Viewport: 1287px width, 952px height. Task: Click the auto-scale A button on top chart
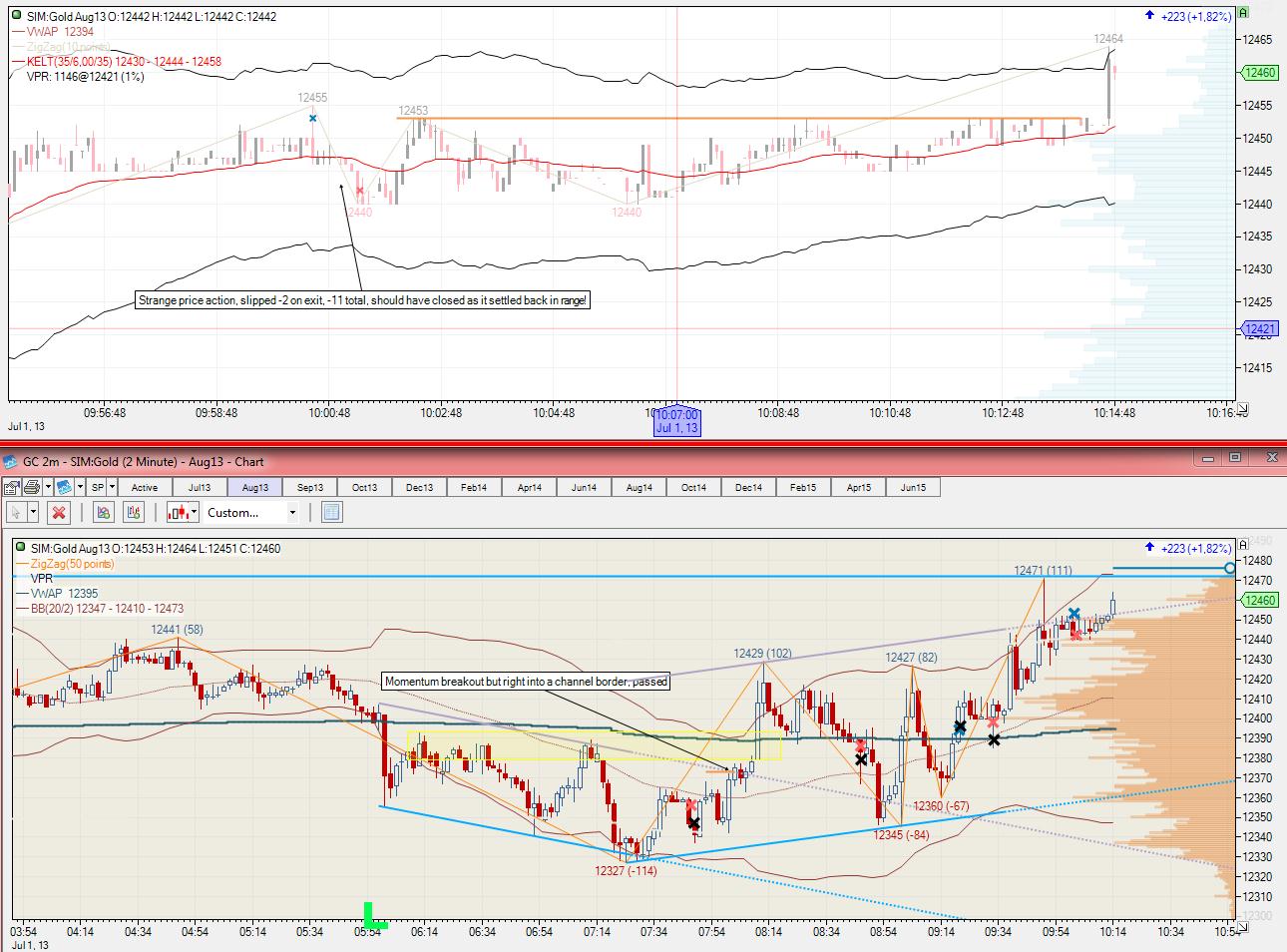tap(1243, 13)
